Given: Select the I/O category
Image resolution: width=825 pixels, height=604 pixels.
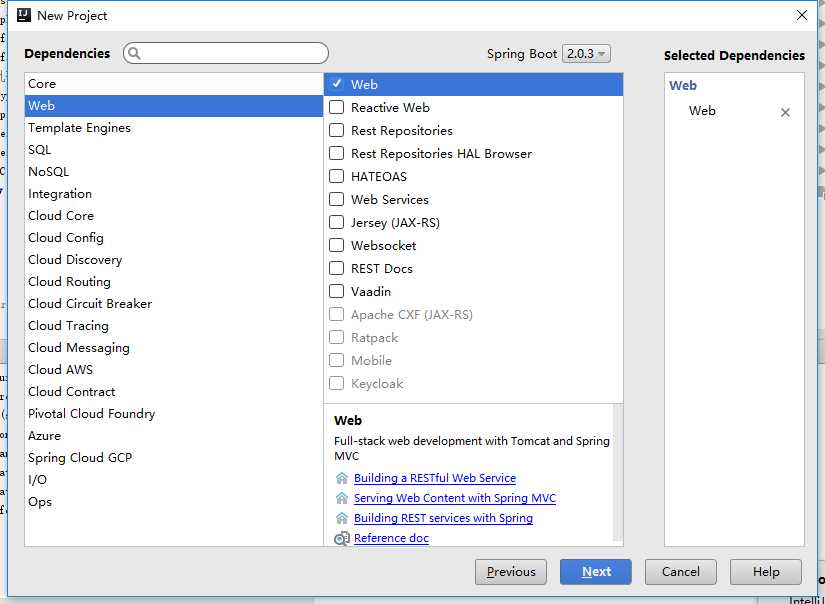Looking at the screenshot, I should 174,480.
